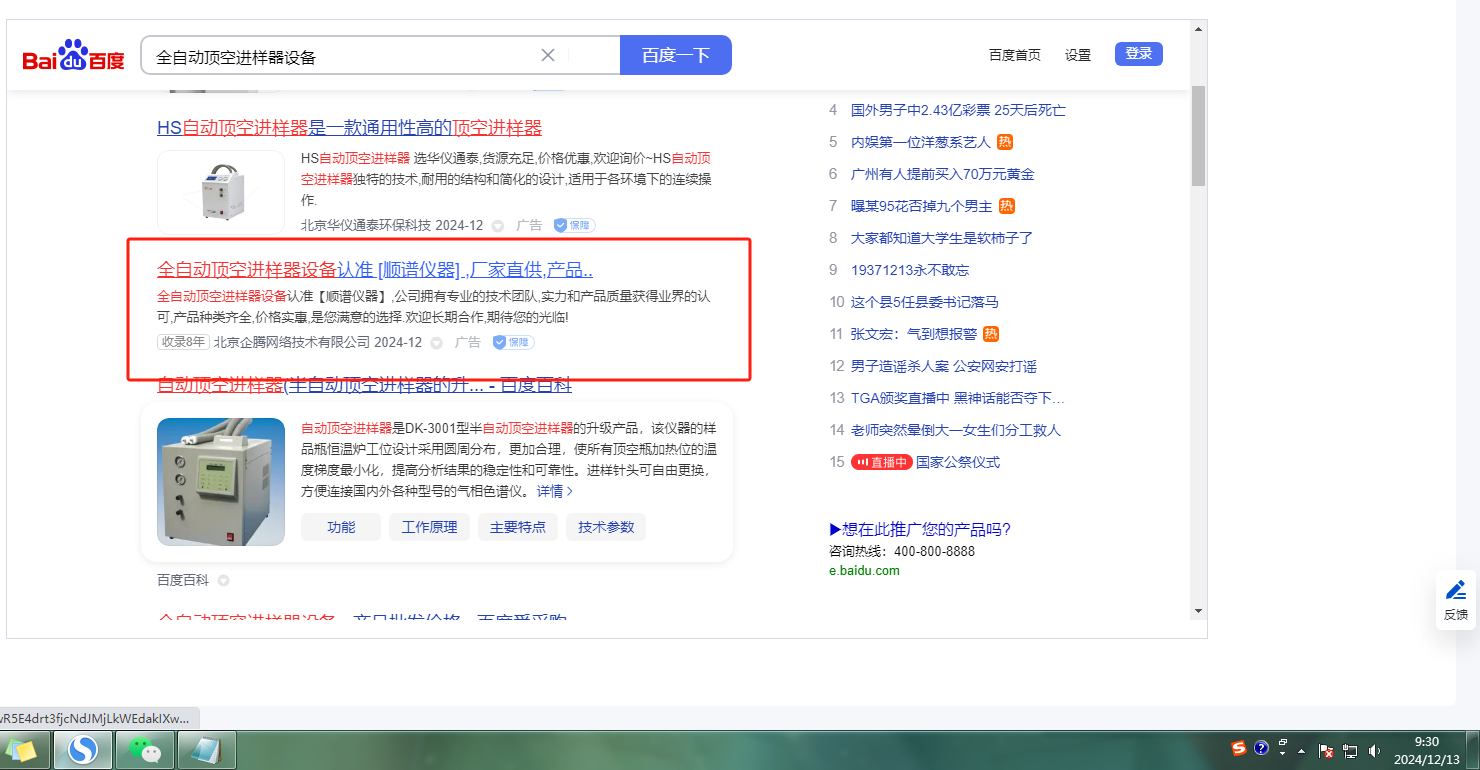Clear the search box with the X icon
Image resolution: width=1480 pixels, height=770 pixels.
coord(548,55)
